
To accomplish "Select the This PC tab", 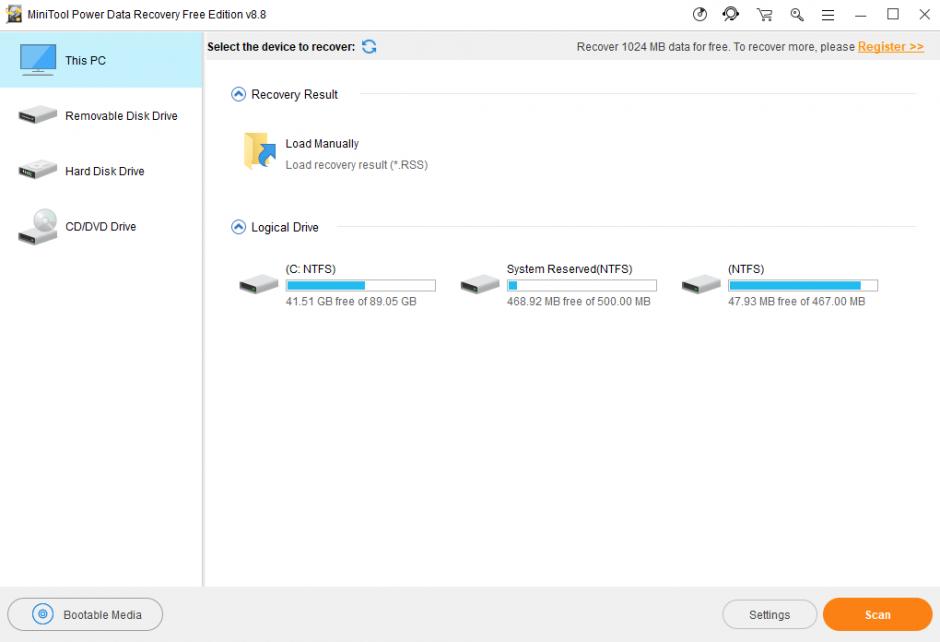I will pos(101,60).
